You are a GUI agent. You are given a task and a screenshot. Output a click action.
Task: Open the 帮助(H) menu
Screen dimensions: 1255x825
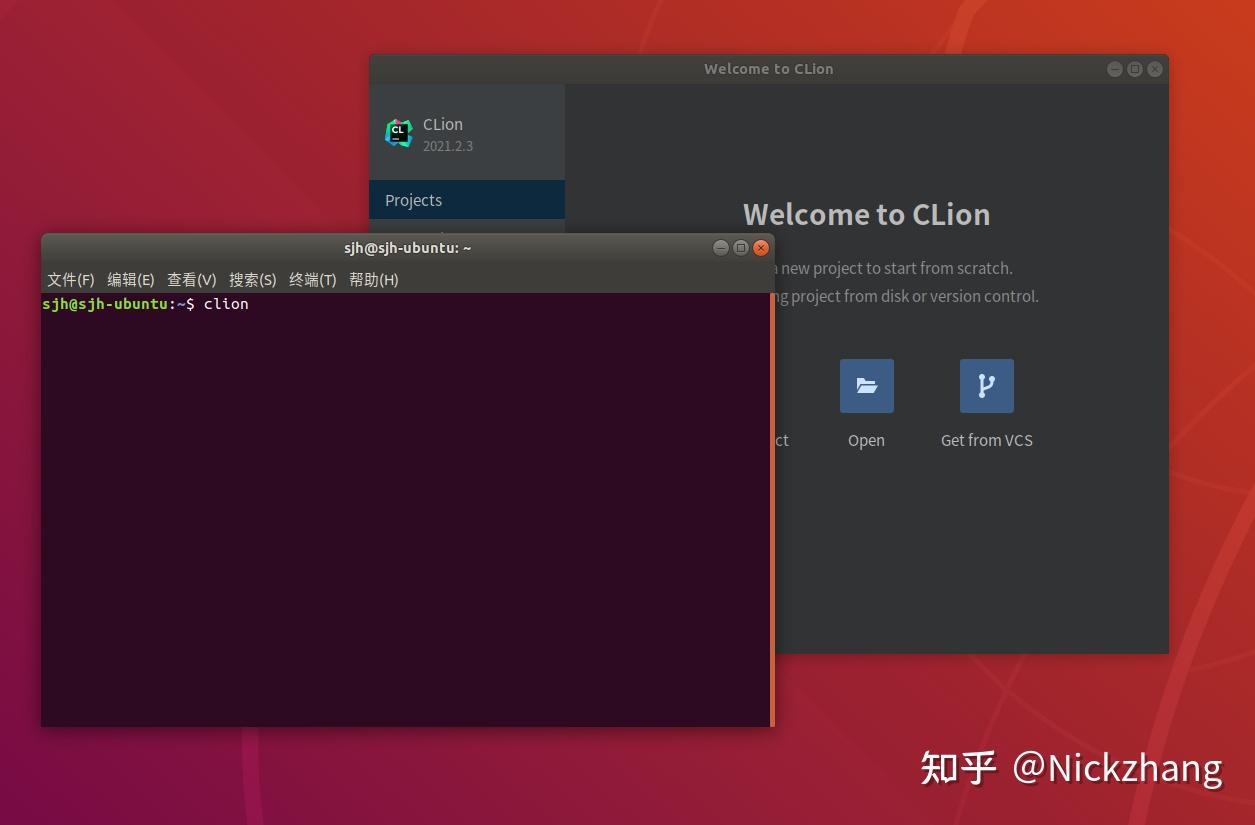(373, 280)
